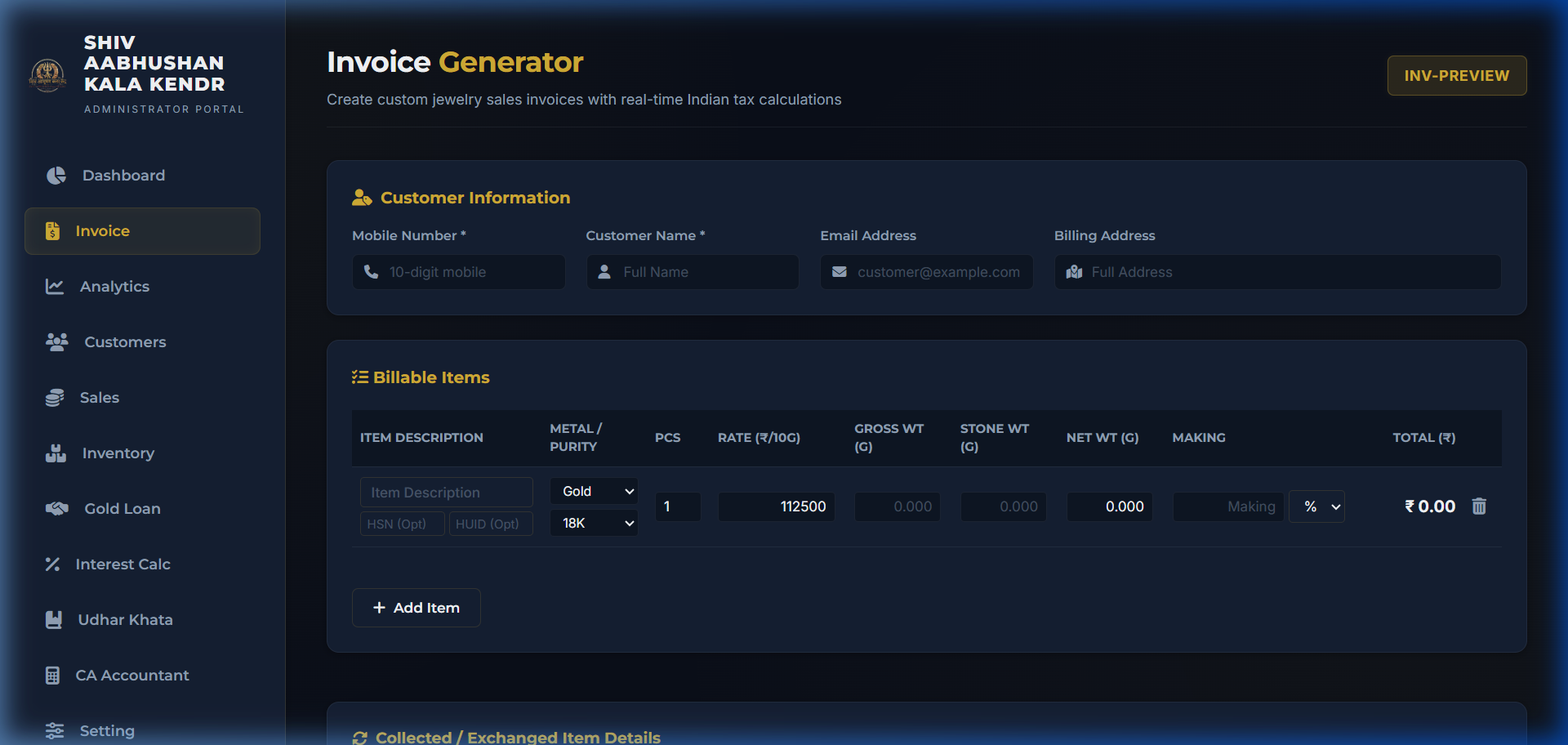The height and width of the screenshot is (745, 1568).
Task: Select Invoice in the sidebar
Action: click(x=142, y=231)
